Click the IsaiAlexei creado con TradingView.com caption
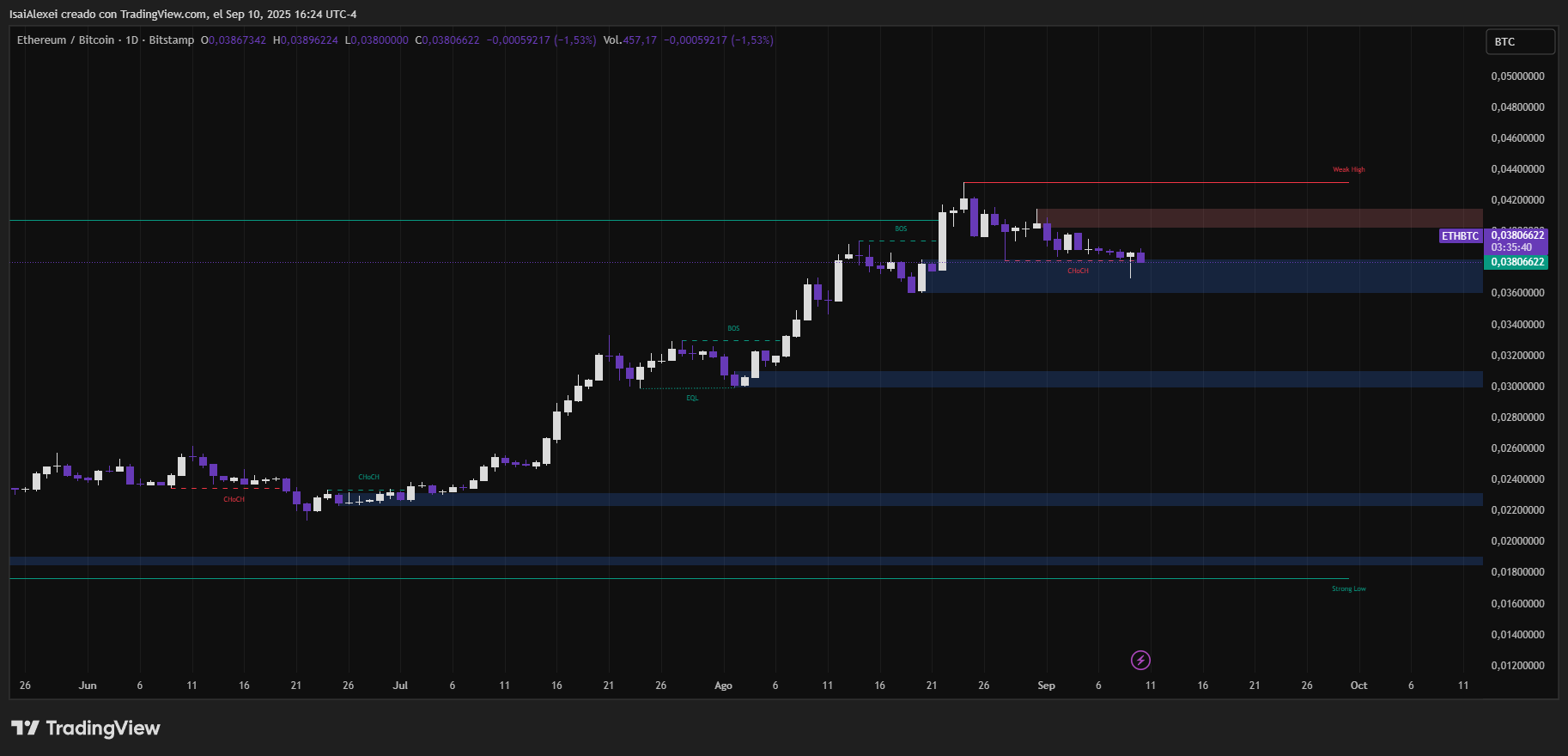This screenshot has height=756, width=1568. point(183,15)
